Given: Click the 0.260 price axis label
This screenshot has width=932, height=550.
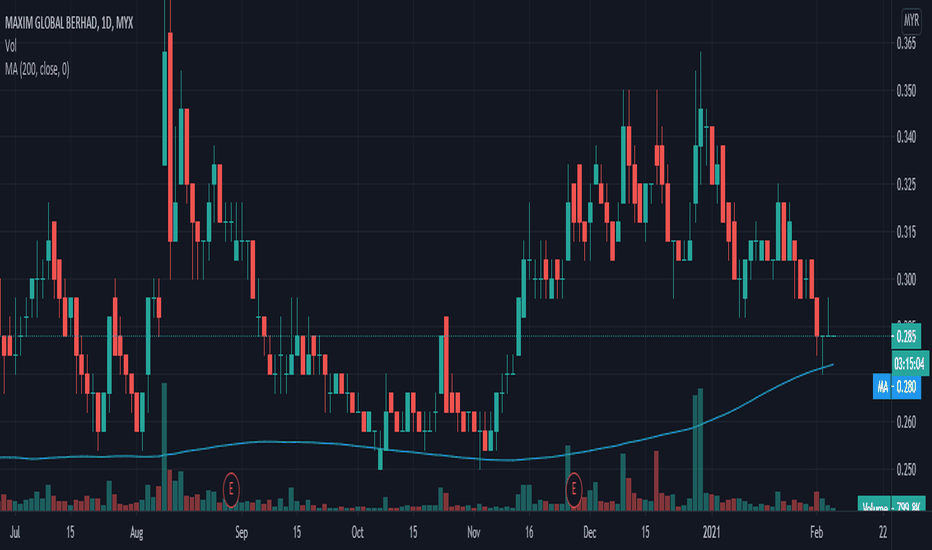Looking at the screenshot, I should tap(906, 422).
